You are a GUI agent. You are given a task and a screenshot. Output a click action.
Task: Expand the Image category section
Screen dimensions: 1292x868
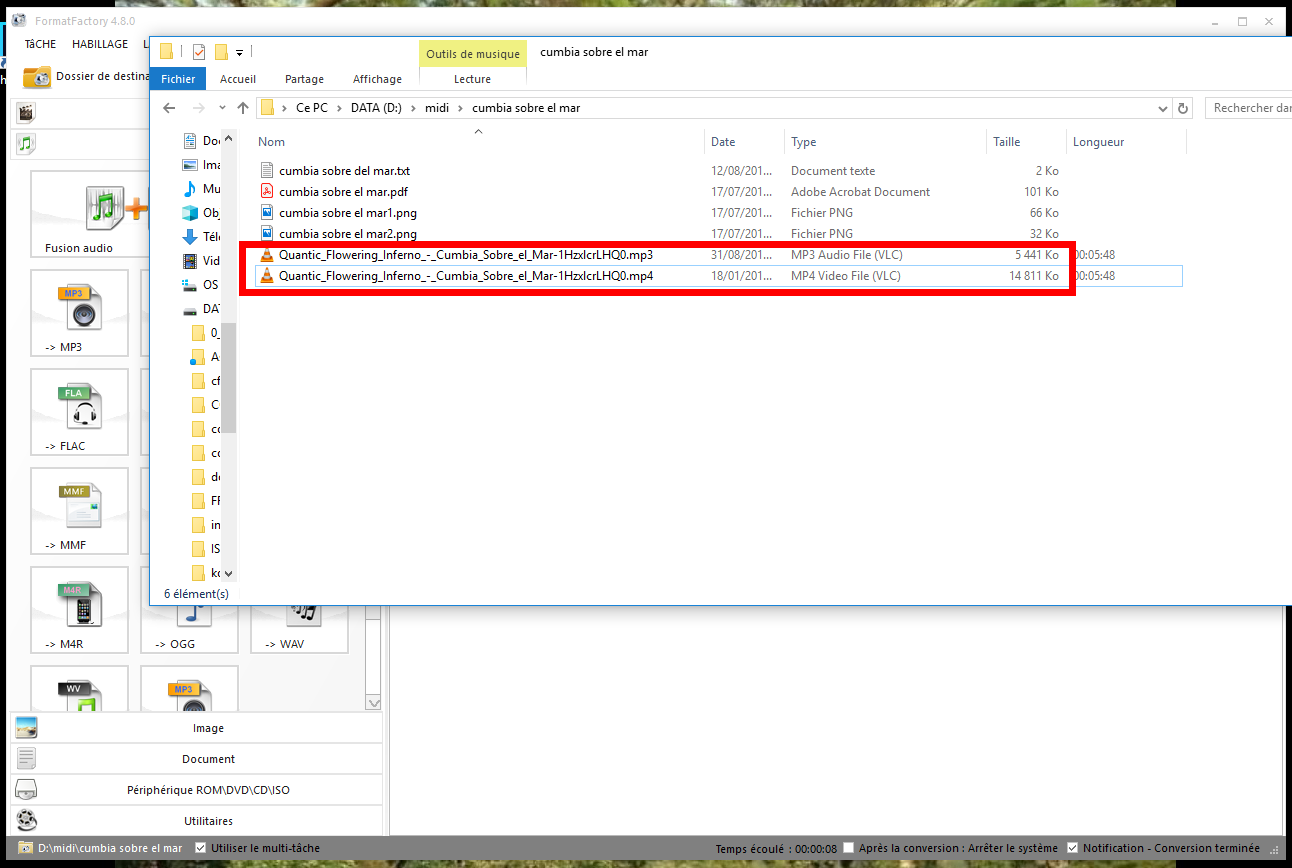(x=208, y=728)
